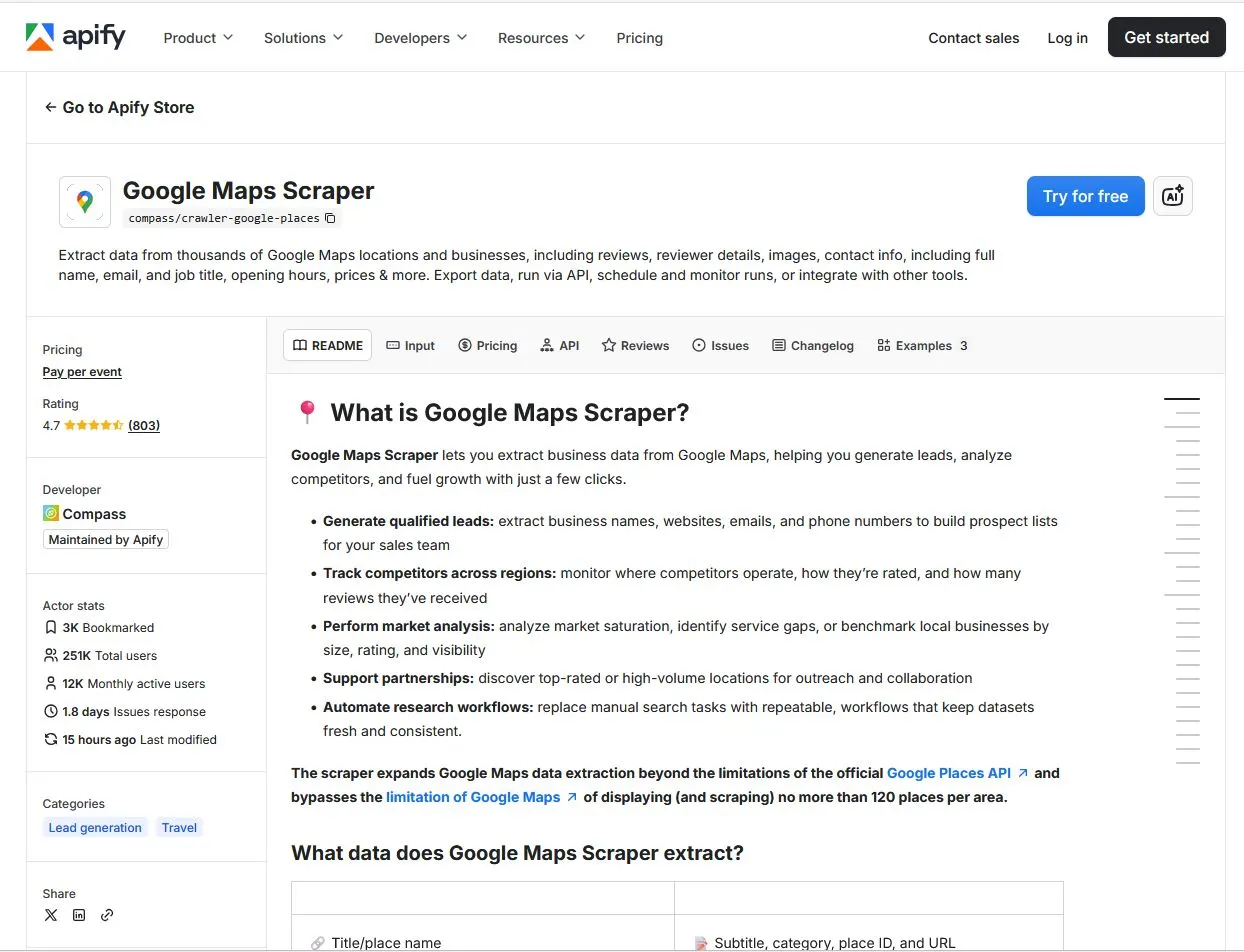Select the Changelog tab

pos(813,346)
